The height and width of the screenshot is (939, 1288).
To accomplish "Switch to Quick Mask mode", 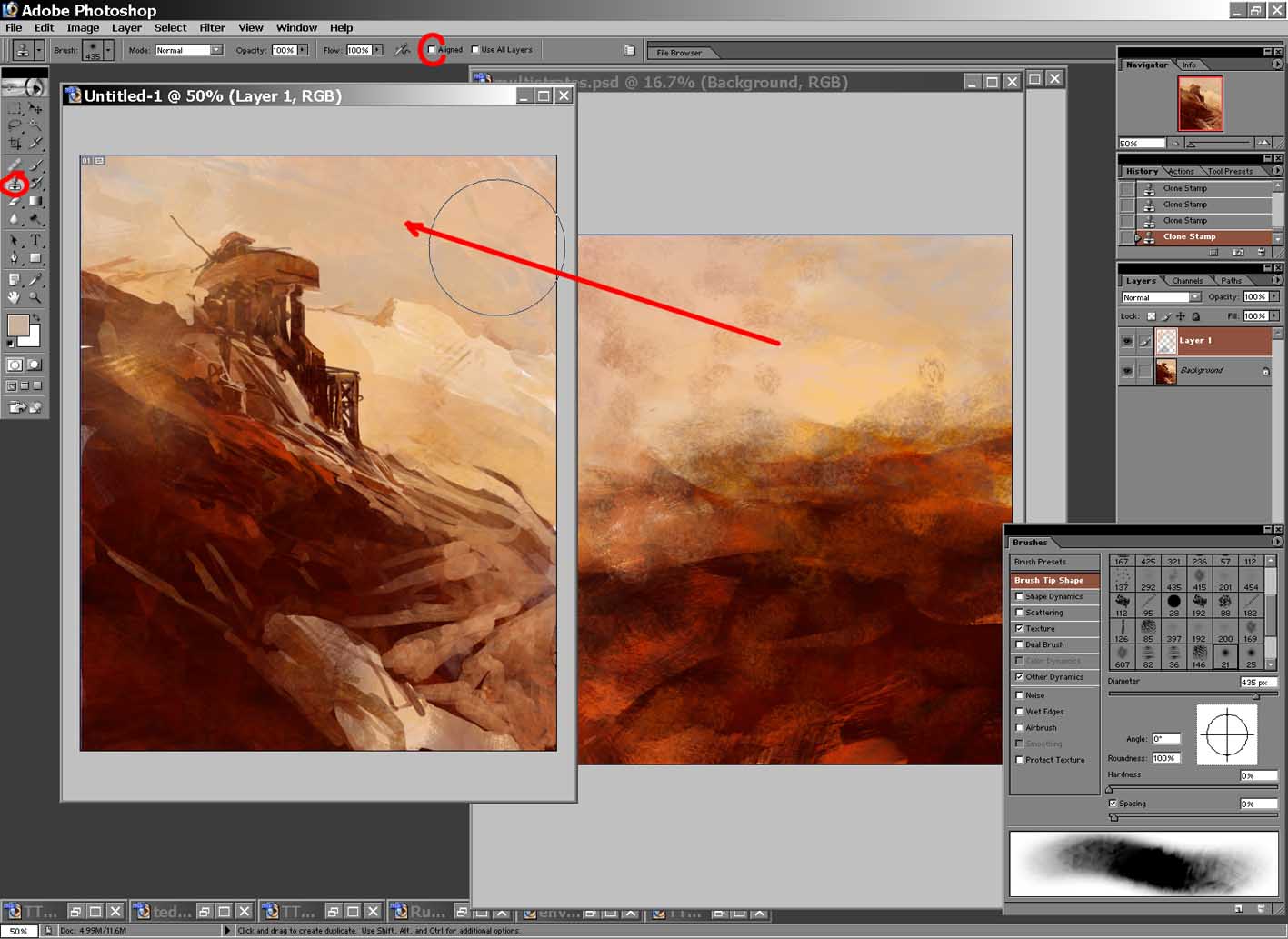I will pyautogui.click(x=35, y=365).
